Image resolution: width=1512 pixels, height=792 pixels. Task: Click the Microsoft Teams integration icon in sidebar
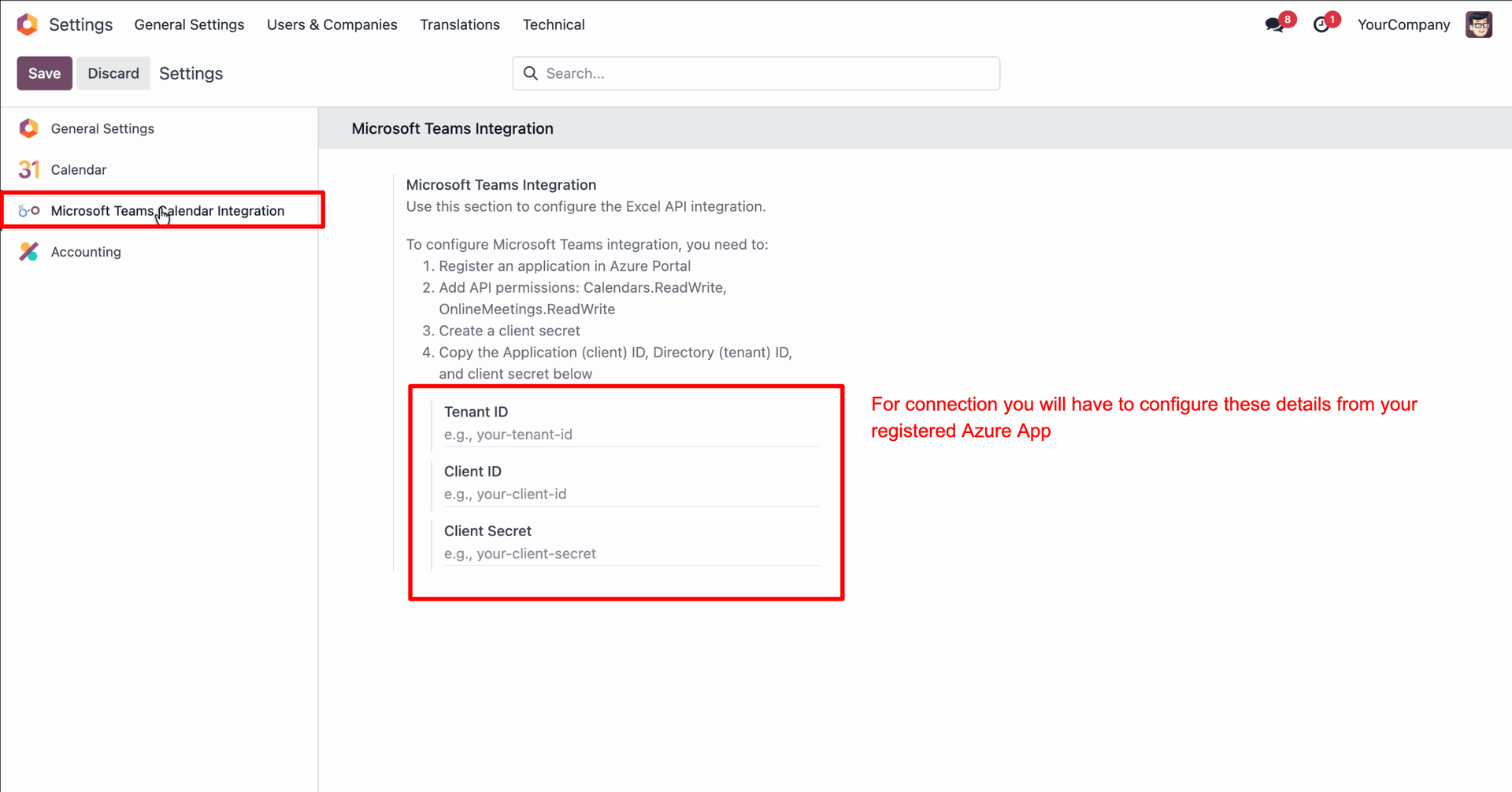tap(29, 211)
